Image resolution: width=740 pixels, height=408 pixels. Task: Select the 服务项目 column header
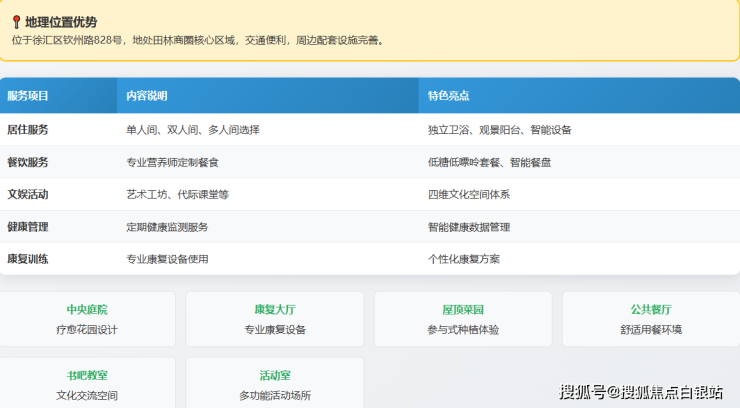[28, 96]
